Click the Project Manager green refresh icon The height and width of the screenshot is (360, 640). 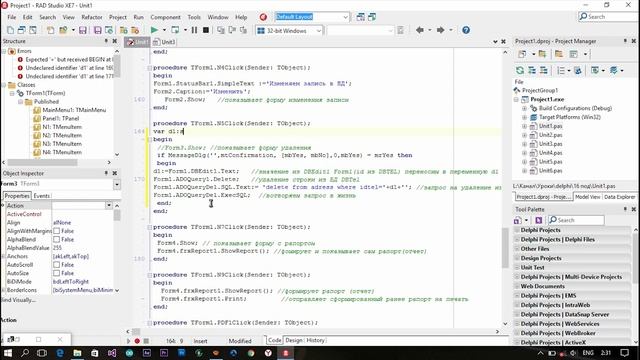coord(520,71)
